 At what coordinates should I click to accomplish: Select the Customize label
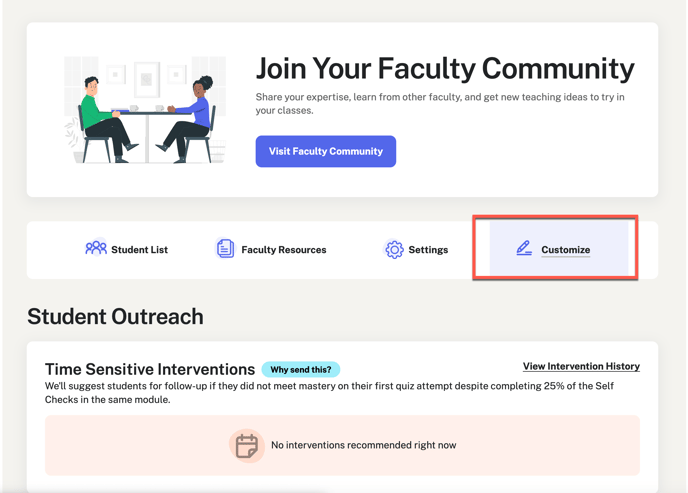click(566, 250)
